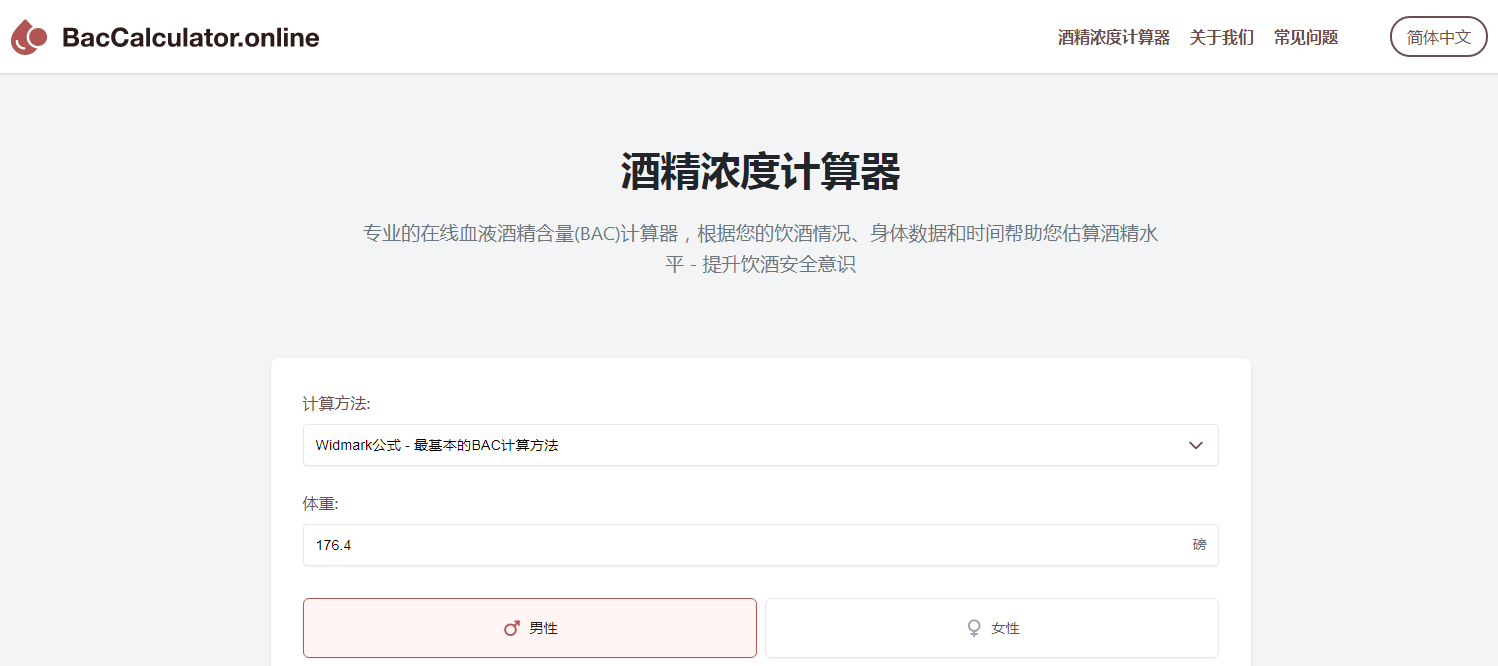Viewport: 1498px width, 666px height.
Task: Open the 计算方法 dropdown list
Action: [x=760, y=445]
